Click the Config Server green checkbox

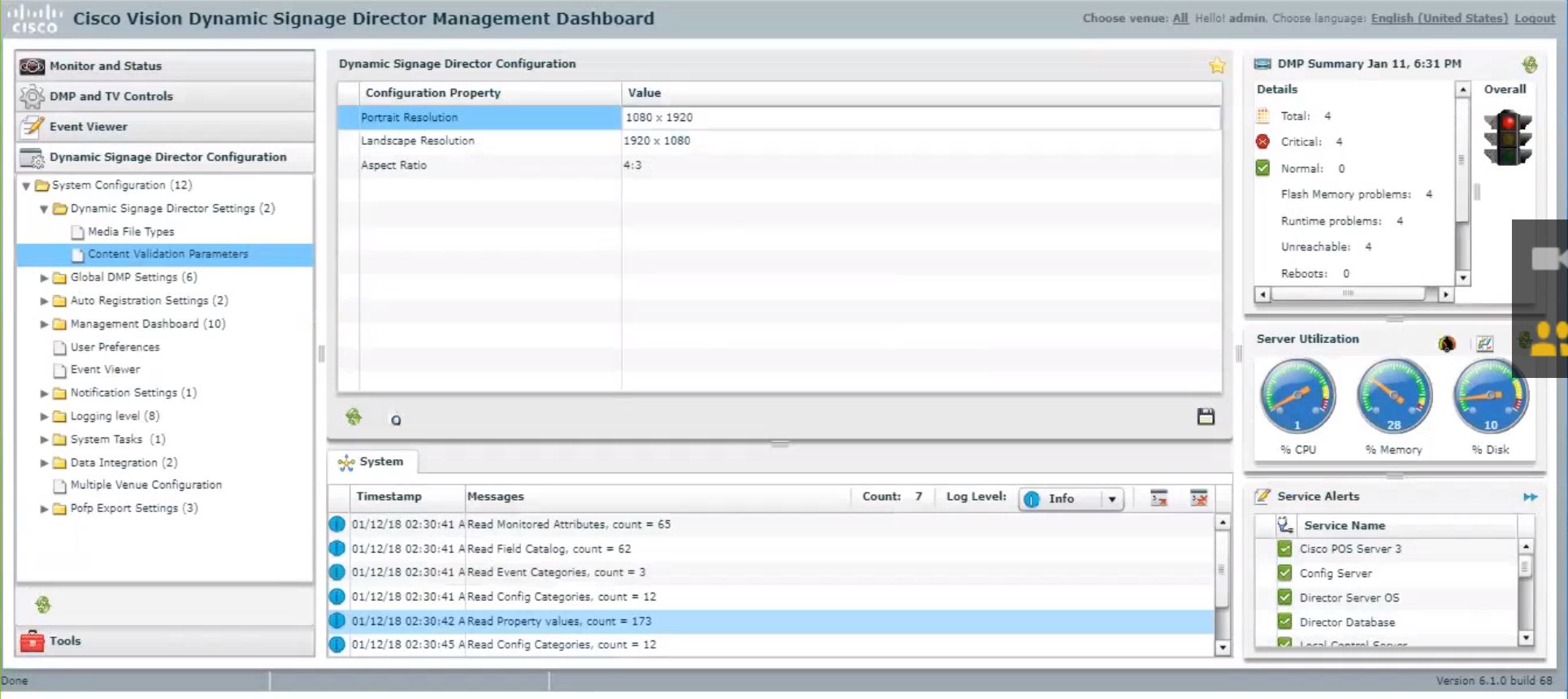tap(1284, 573)
